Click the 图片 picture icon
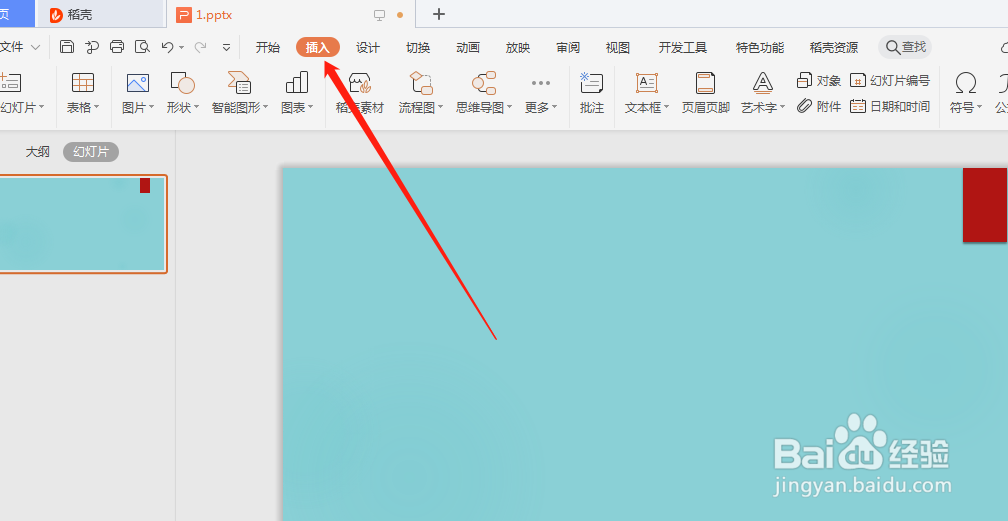The height and width of the screenshot is (521, 1008). click(138, 83)
